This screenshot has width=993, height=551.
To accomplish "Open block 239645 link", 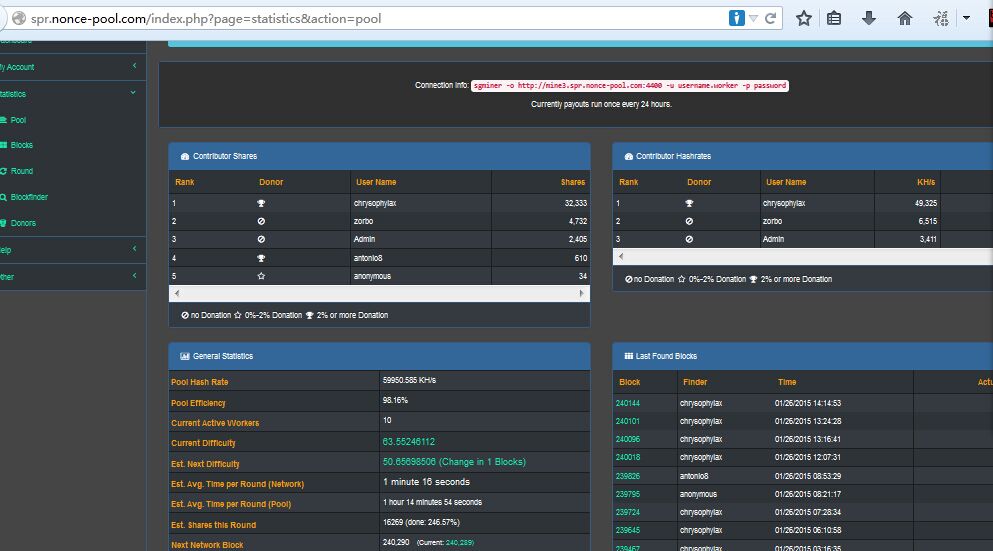I will click(x=628, y=530).
